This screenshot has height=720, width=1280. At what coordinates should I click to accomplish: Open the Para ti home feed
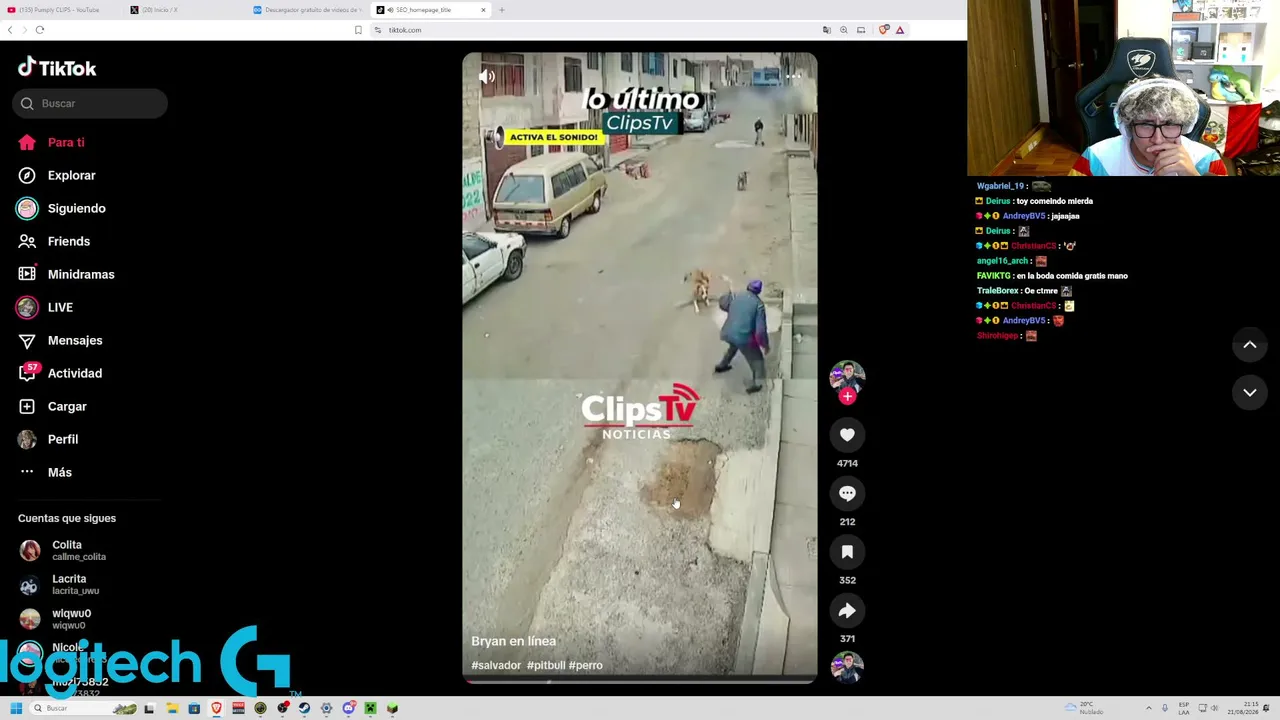pos(51,142)
